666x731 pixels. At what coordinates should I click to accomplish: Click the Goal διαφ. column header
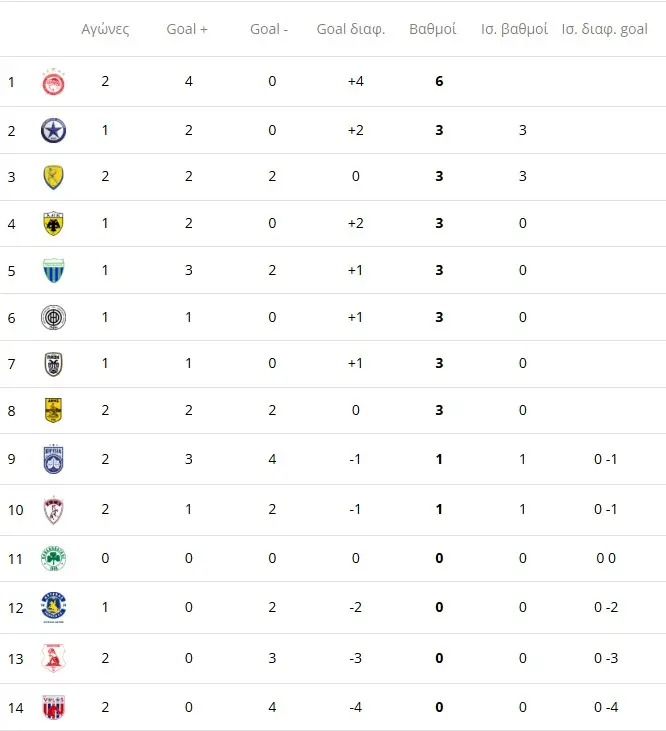[x=351, y=29]
